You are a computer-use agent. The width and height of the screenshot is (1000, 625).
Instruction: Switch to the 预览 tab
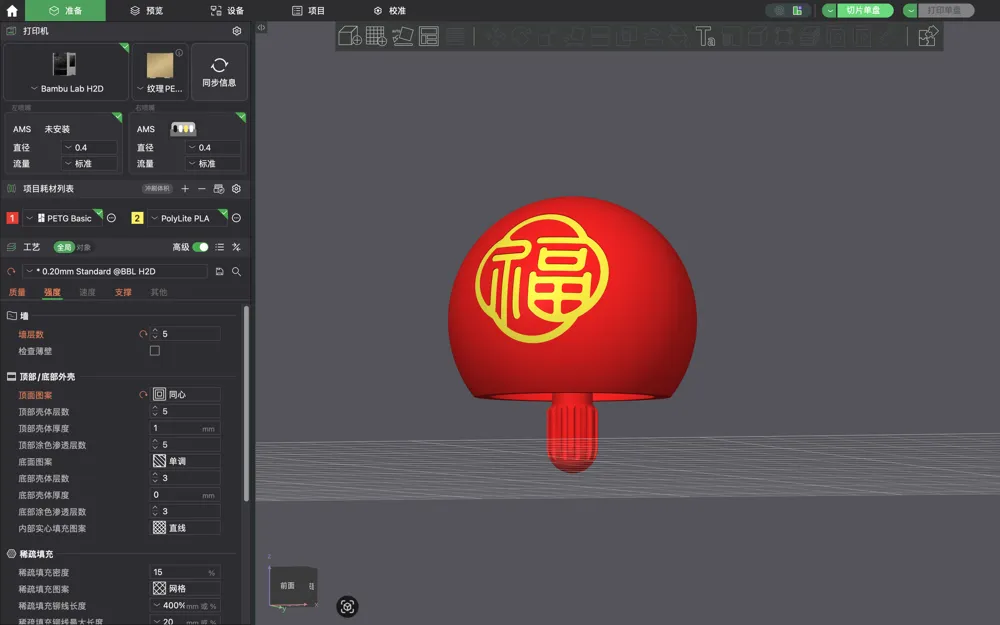pyautogui.click(x=147, y=10)
